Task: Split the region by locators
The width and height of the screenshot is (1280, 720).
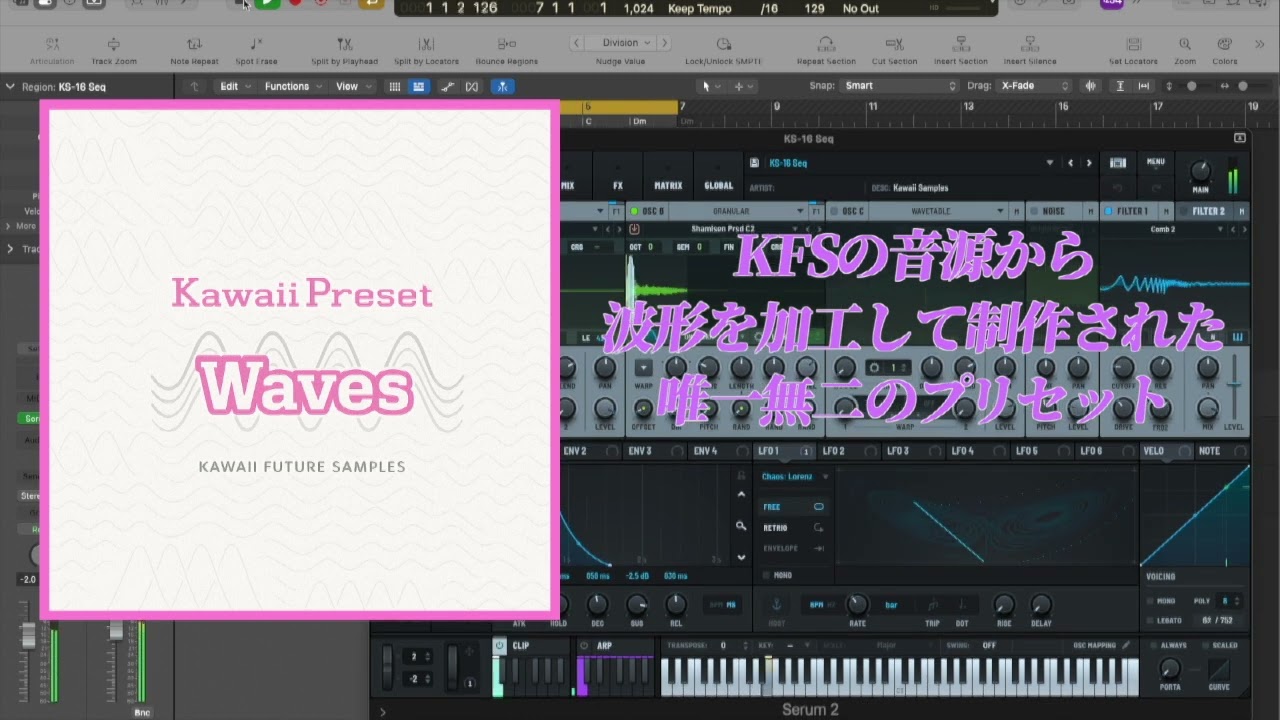Action: point(427,51)
